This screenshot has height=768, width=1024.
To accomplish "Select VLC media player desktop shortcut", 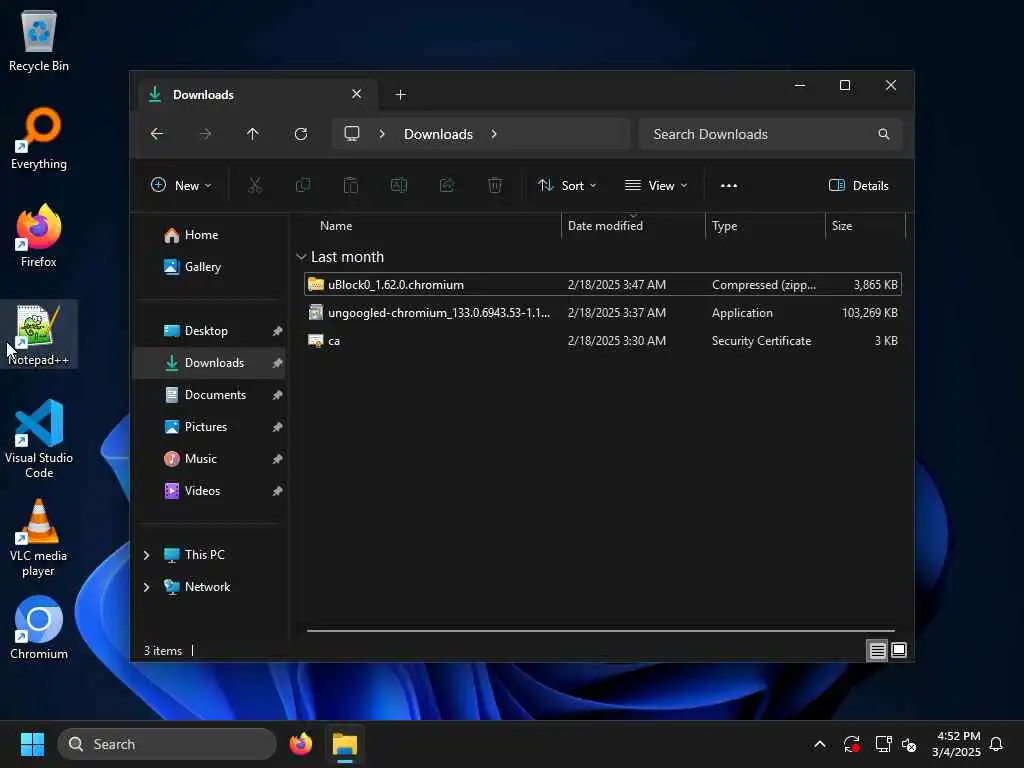I will [x=39, y=538].
